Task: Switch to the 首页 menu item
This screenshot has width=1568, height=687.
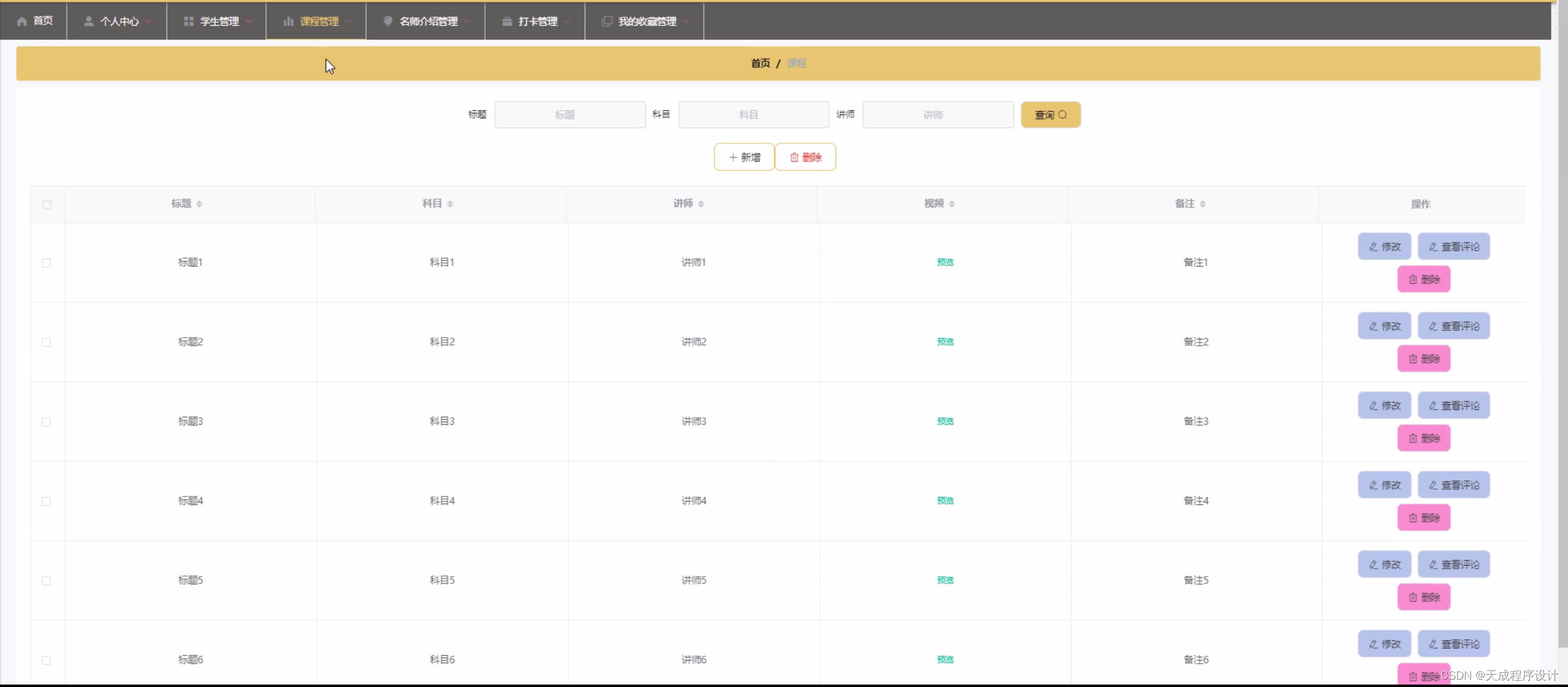Action: point(34,21)
